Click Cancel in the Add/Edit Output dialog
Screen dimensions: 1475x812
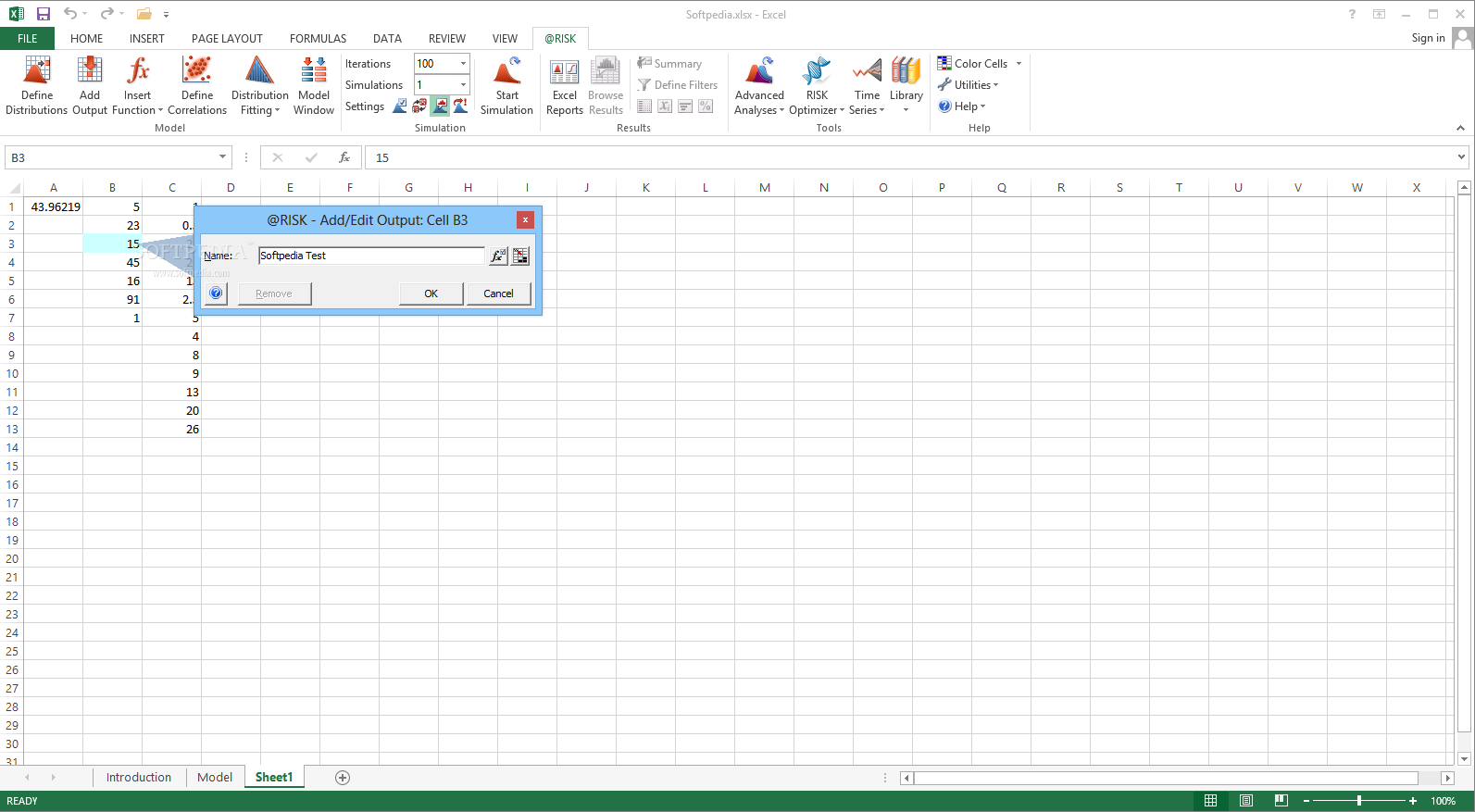tap(498, 294)
